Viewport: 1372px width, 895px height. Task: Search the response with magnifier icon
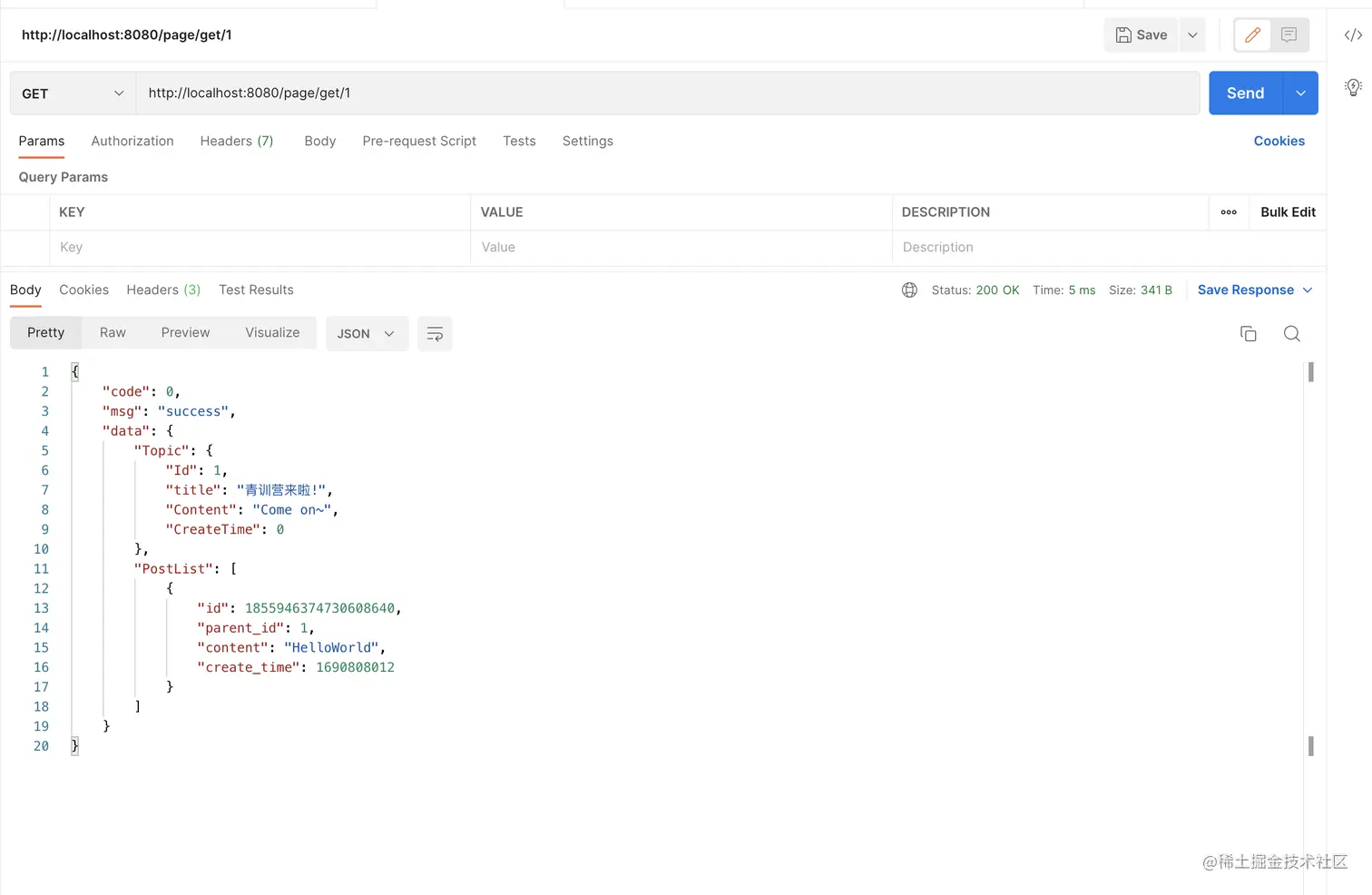pyautogui.click(x=1292, y=334)
